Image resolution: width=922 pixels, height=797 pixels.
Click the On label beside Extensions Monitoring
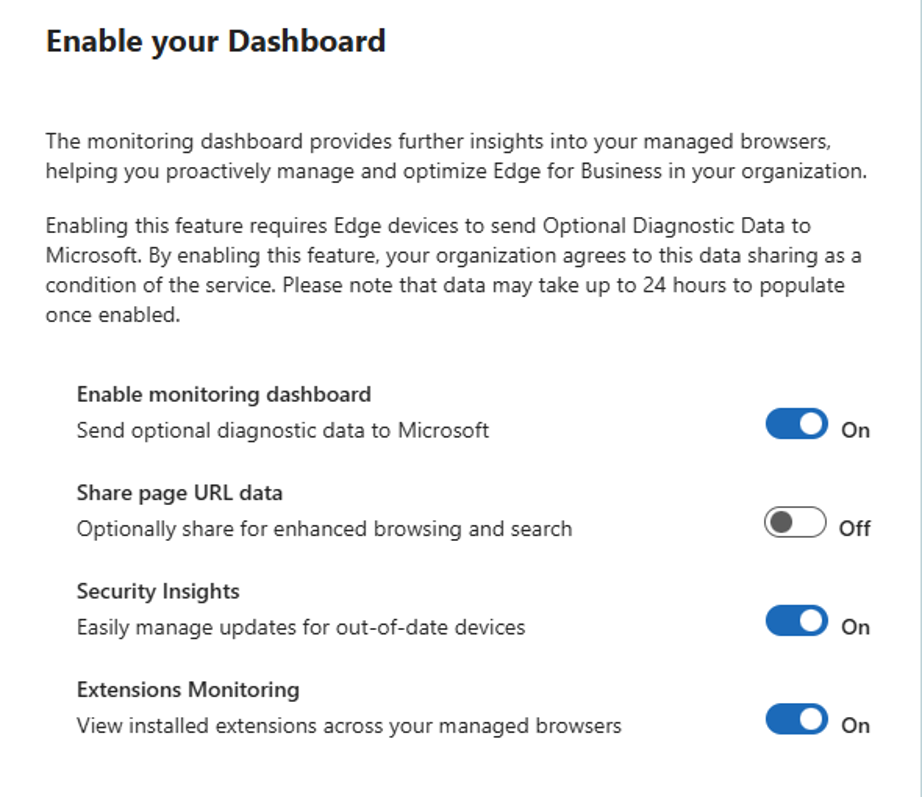(856, 725)
